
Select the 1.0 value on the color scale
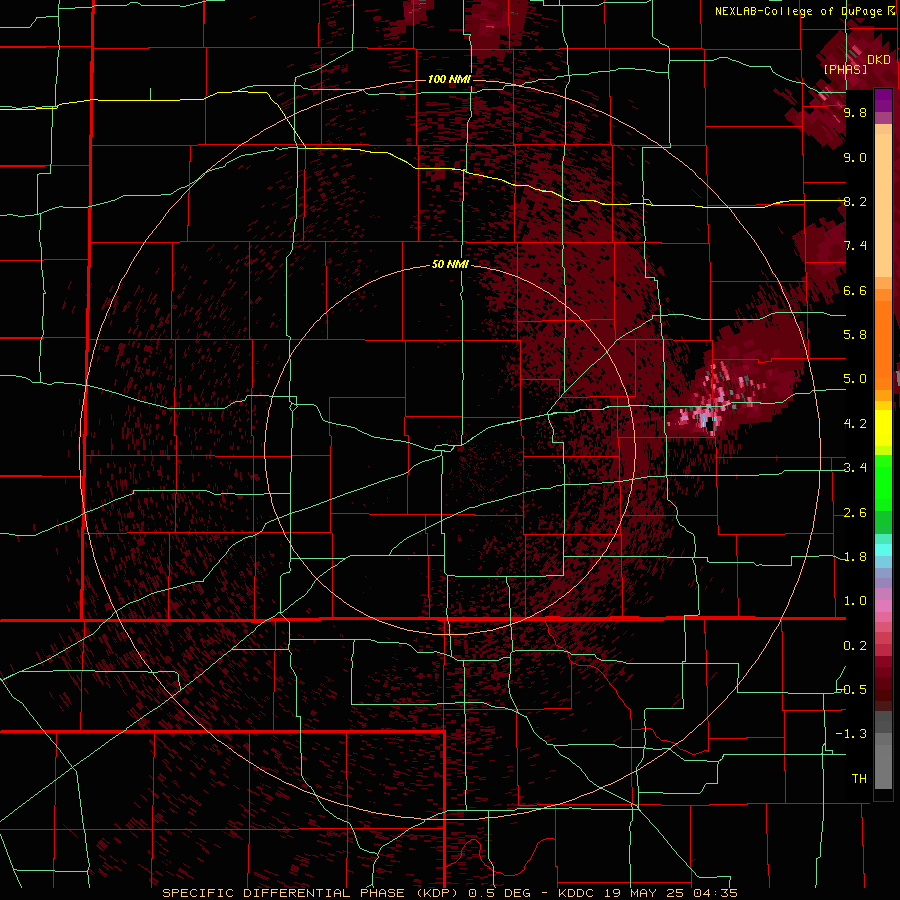pyautogui.click(x=855, y=601)
